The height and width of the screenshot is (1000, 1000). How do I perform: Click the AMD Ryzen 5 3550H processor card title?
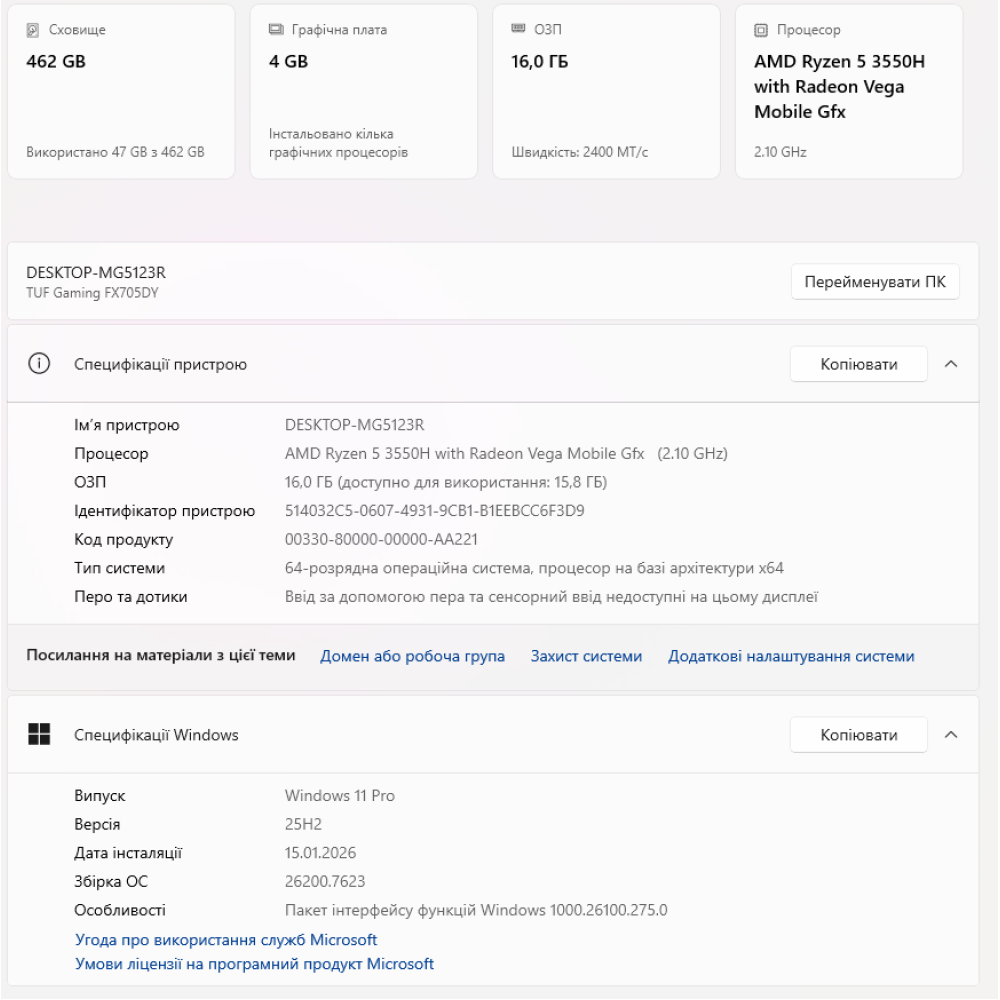coord(839,87)
